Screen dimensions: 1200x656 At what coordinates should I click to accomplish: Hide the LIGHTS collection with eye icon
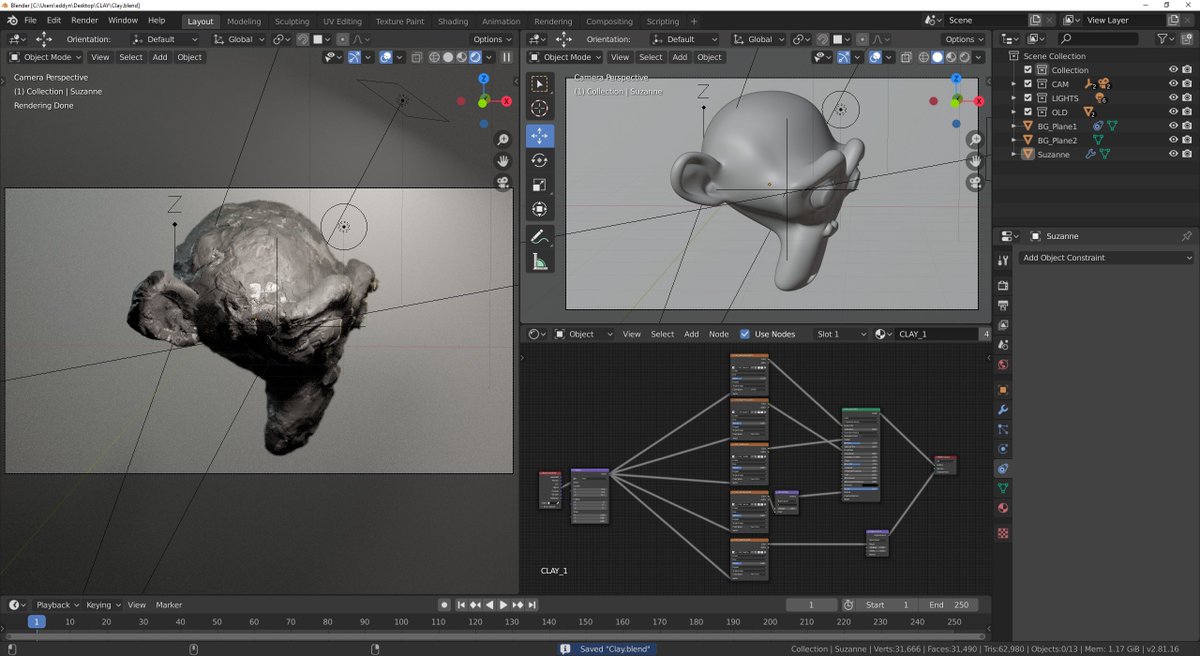[1173, 98]
